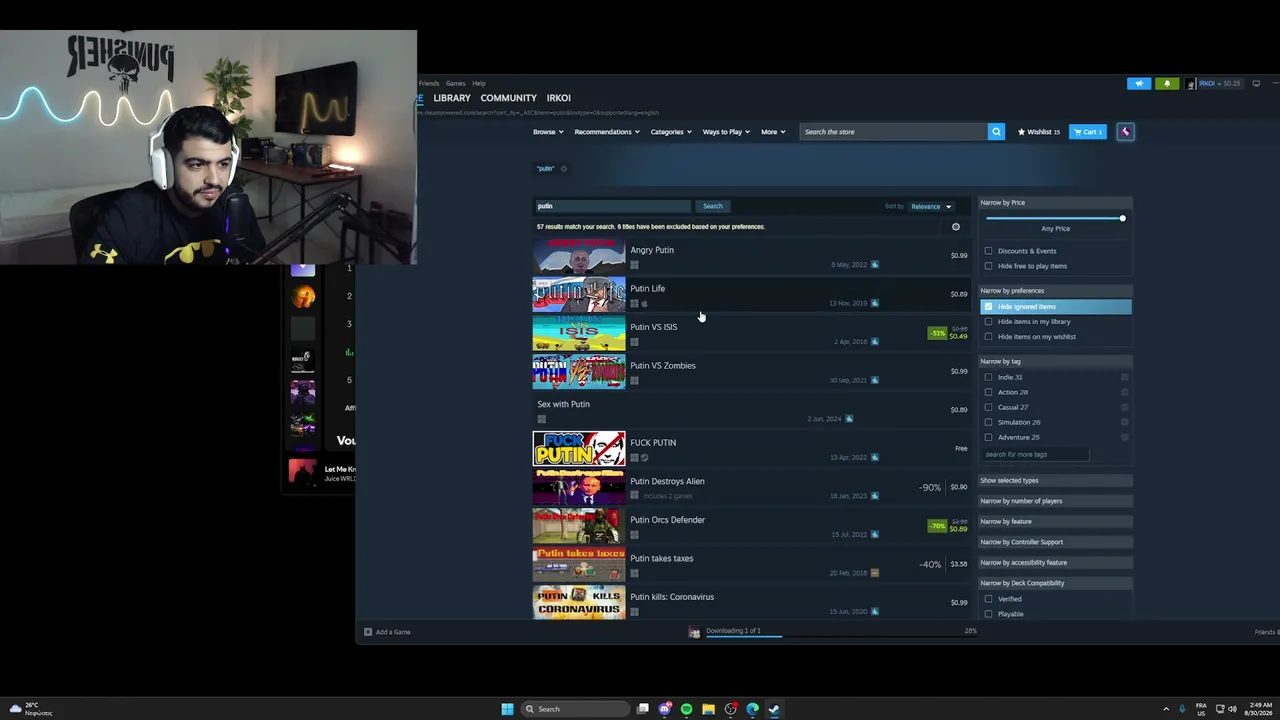Expand Narrow by number of players
The image size is (1280, 720).
pyautogui.click(x=1055, y=501)
